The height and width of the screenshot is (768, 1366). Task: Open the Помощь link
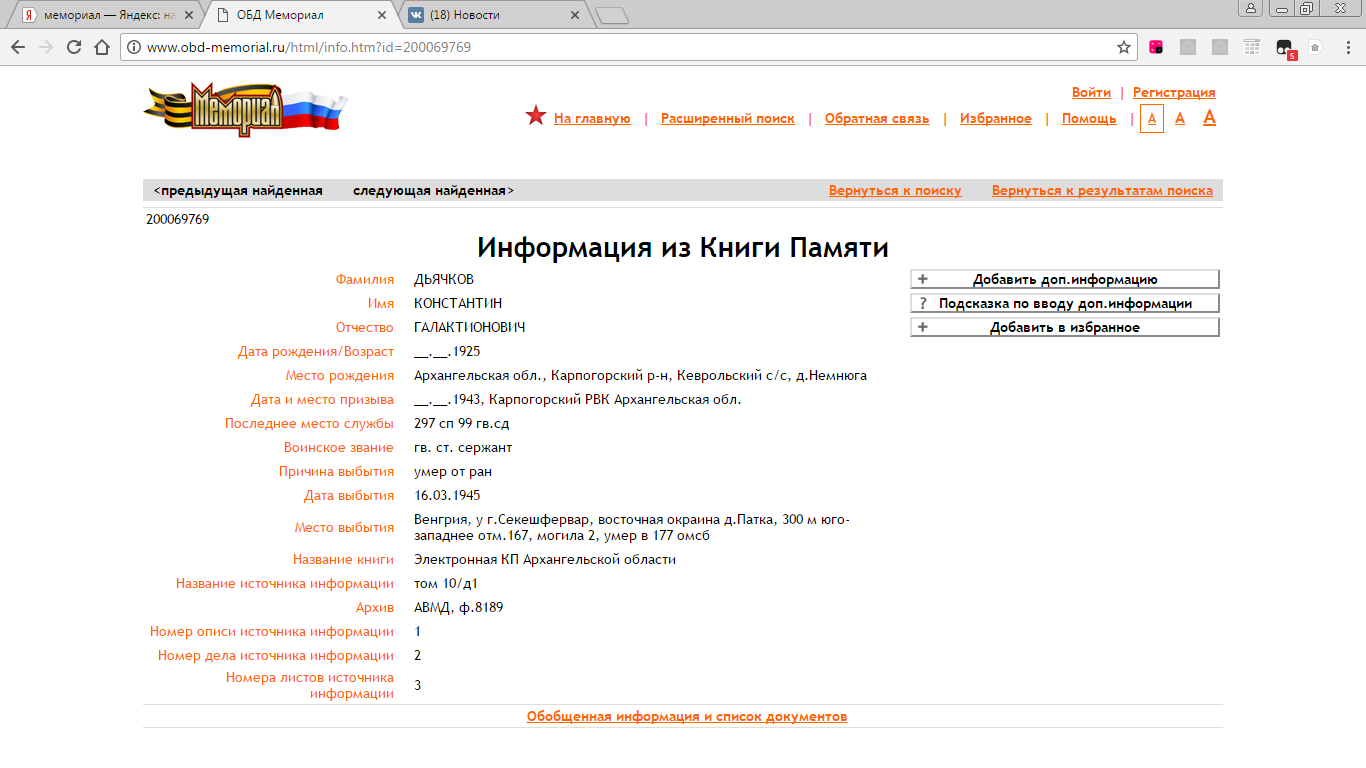click(x=1089, y=118)
